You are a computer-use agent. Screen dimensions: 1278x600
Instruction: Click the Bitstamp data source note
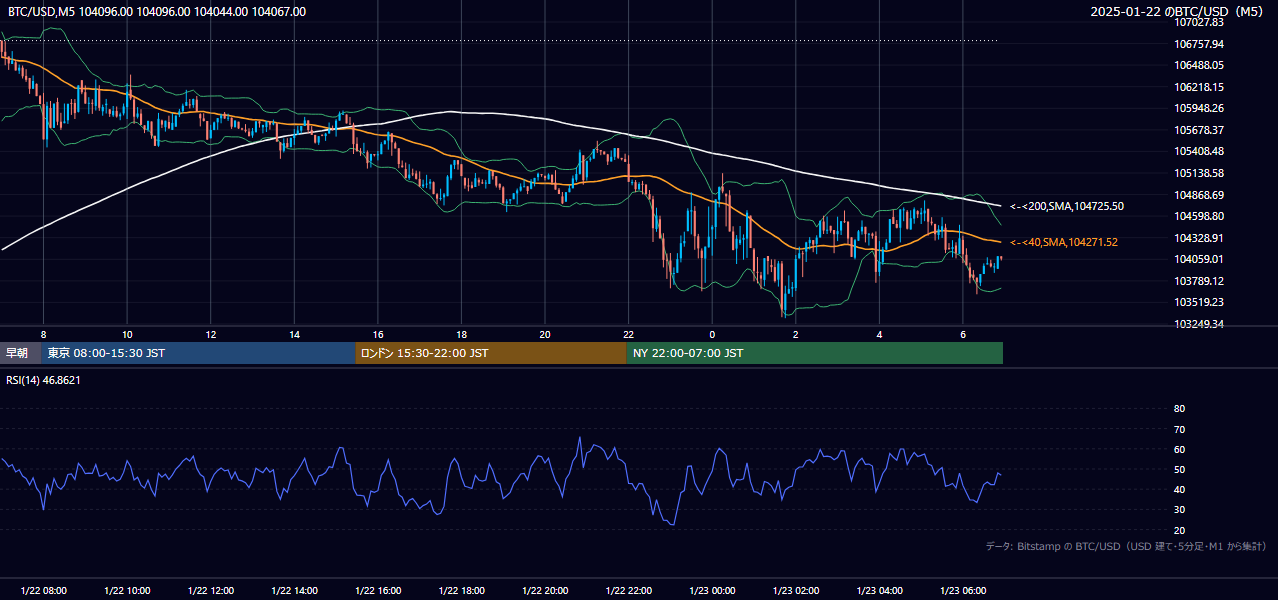[1126, 546]
